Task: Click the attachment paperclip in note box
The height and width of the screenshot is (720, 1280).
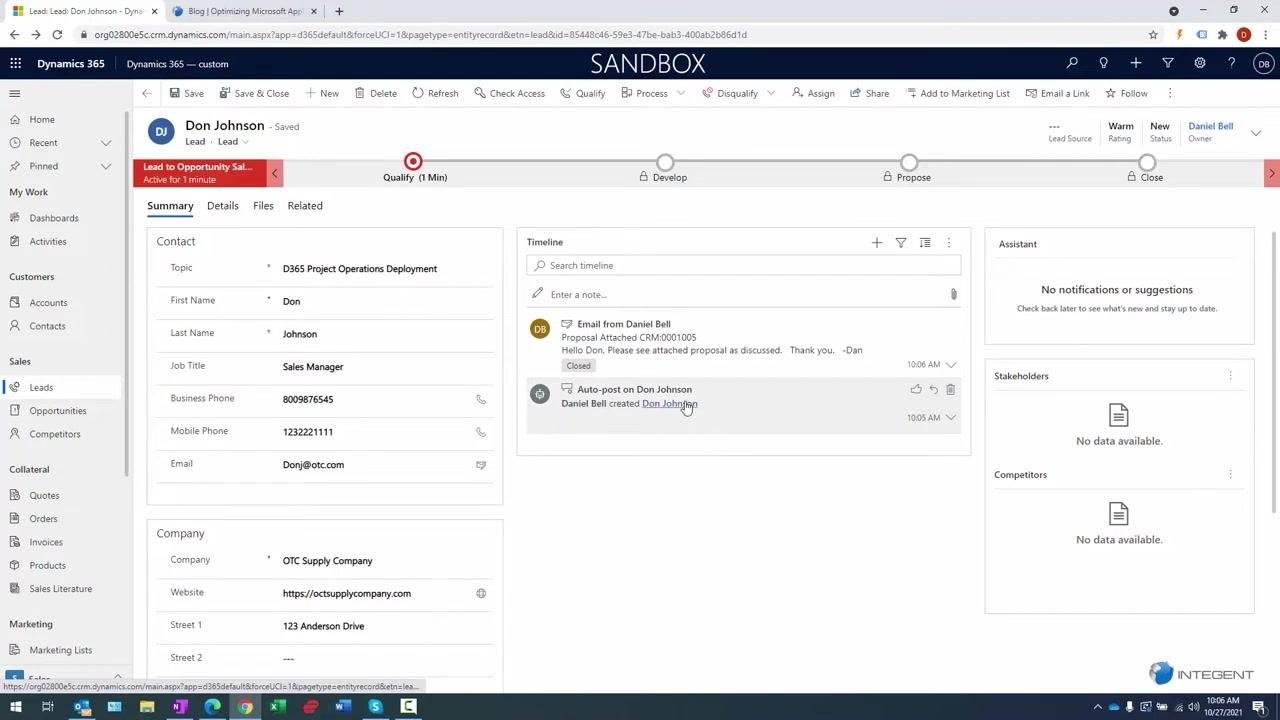Action: coord(954,294)
